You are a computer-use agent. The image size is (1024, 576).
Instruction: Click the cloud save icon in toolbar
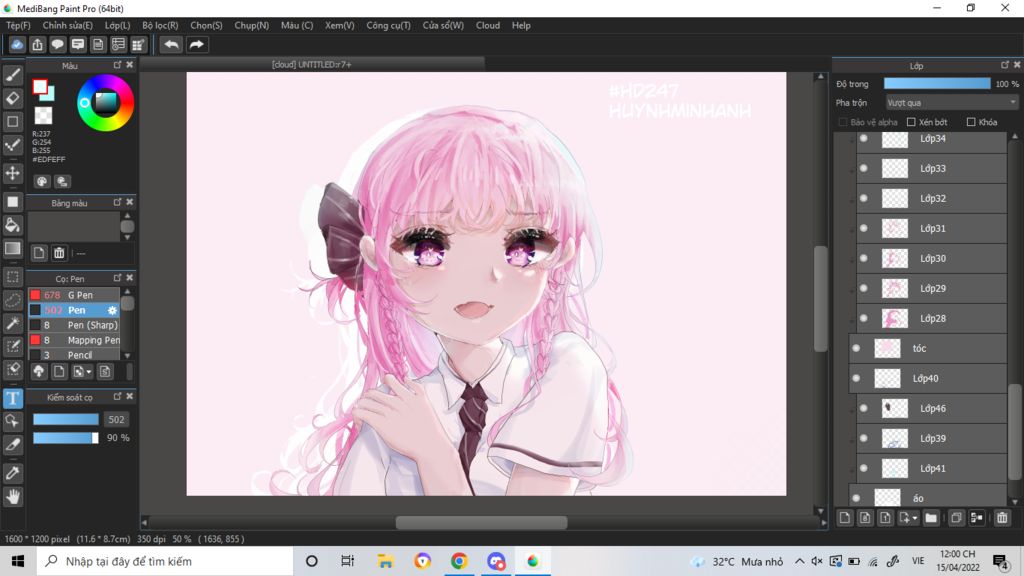point(17,44)
